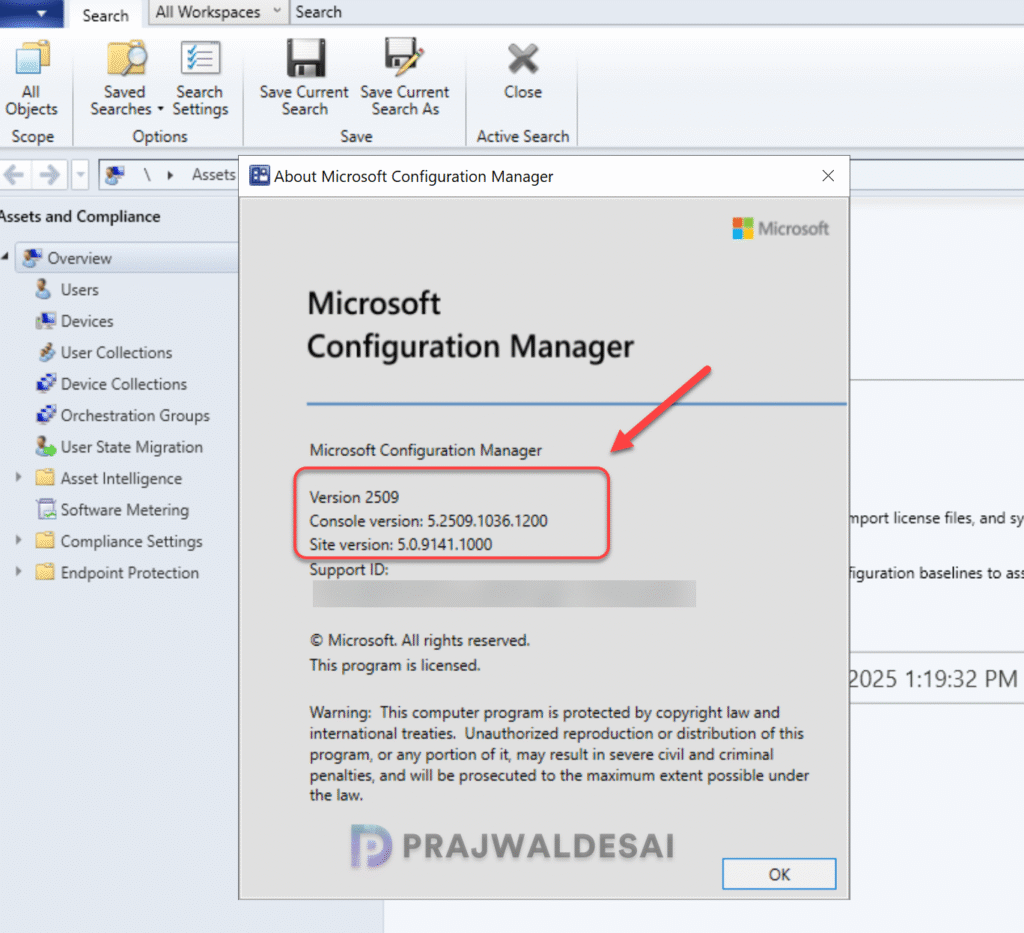Click the Version 2509 text
Image resolution: width=1024 pixels, height=933 pixels.
coord(354,497)
